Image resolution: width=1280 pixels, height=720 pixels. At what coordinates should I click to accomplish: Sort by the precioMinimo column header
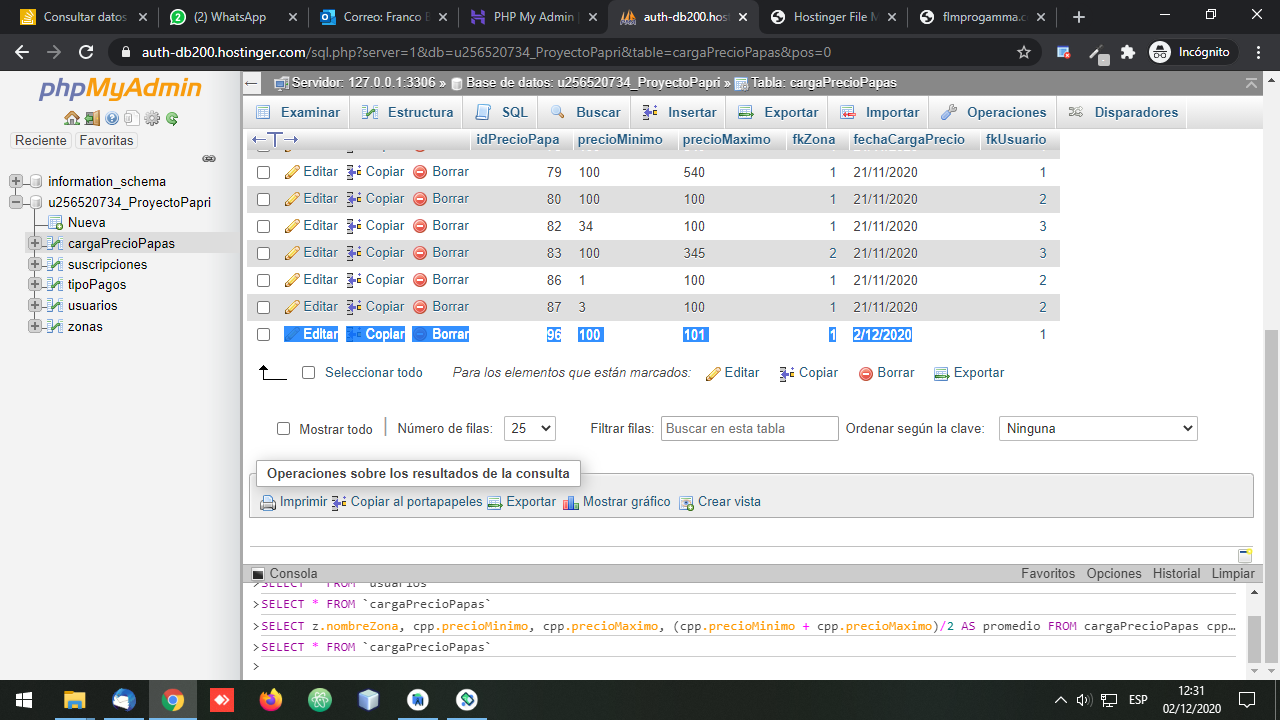pyautogui.click(x=620, y=140)
